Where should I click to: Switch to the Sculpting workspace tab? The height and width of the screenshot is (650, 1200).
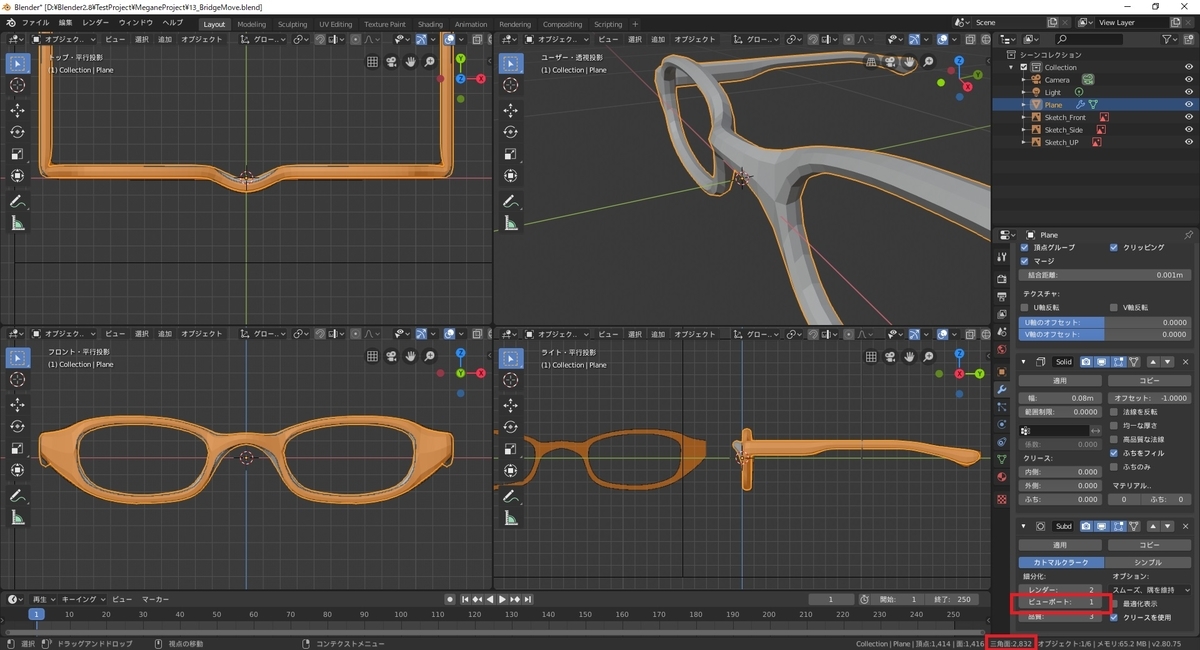(x=292, y=24)
